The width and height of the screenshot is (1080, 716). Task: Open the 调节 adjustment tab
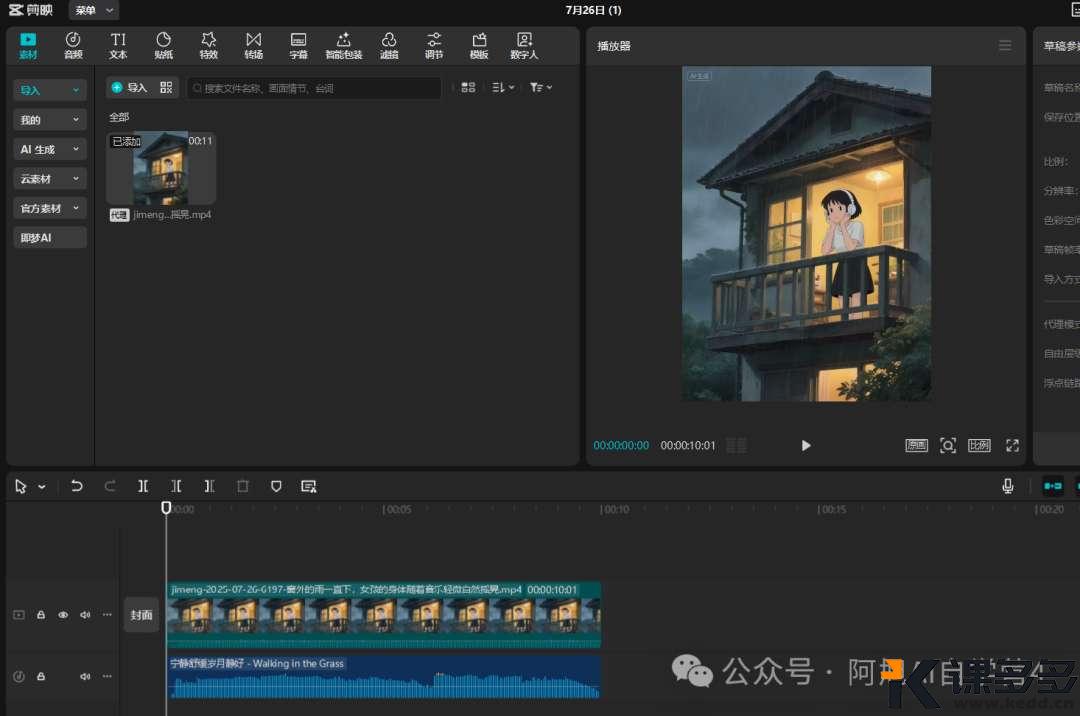[x=434, y=45]
